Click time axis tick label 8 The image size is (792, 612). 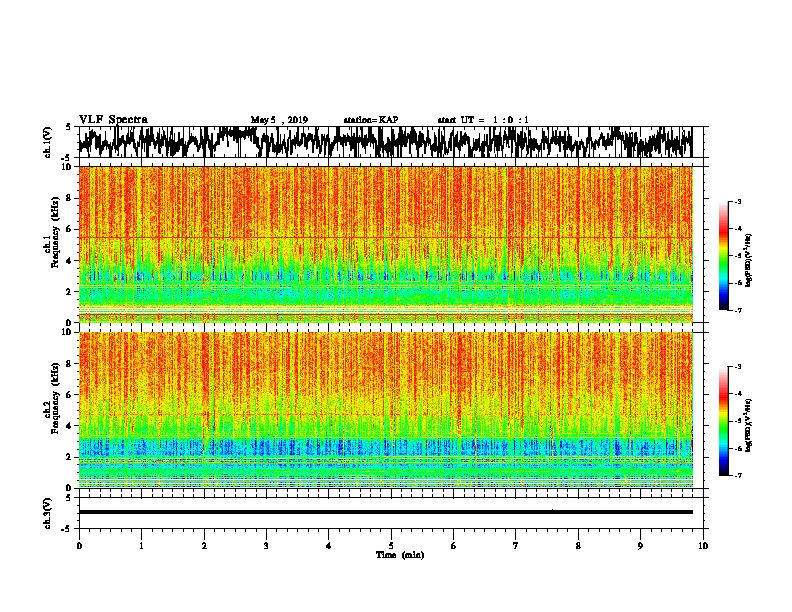coord(578,546)
